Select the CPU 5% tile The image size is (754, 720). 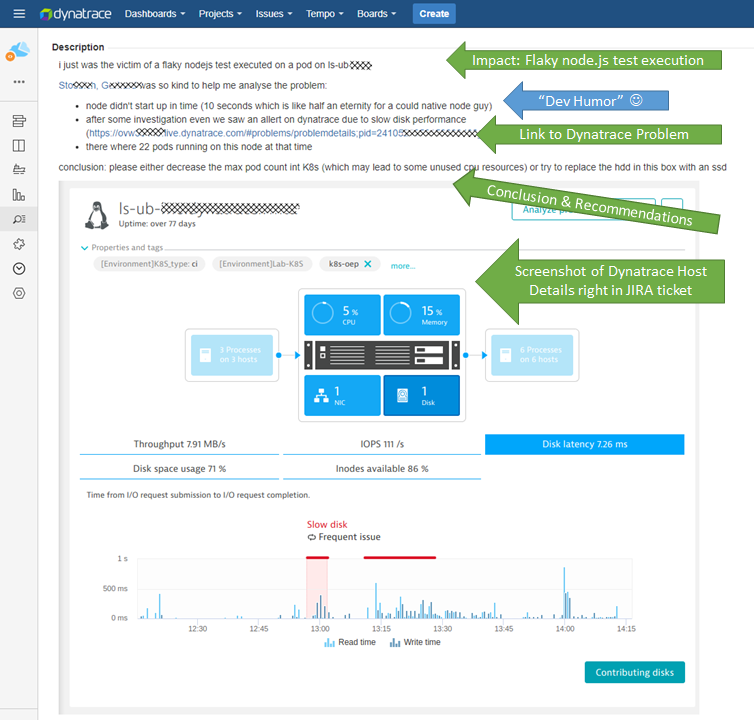(342, 315)
